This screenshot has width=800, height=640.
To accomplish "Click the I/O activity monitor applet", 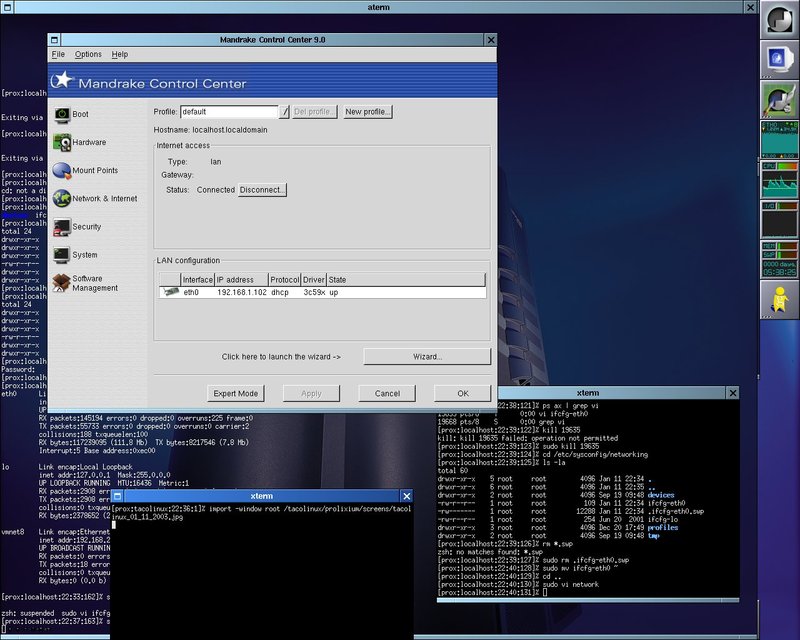I will click(779, 219).
